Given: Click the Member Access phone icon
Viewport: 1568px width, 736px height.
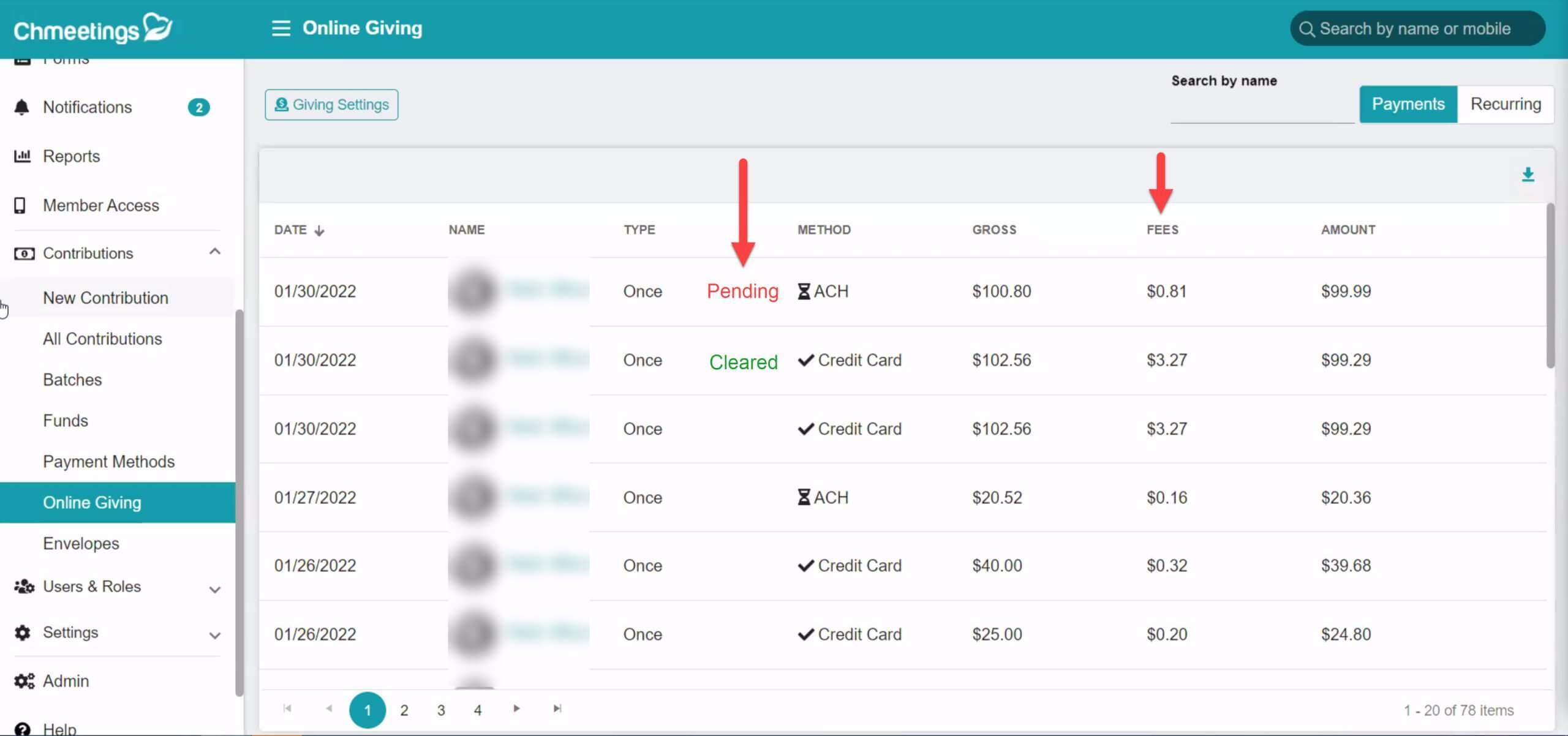Looking at the screenshot, I should pyautogui.click(x=20, y=205).
